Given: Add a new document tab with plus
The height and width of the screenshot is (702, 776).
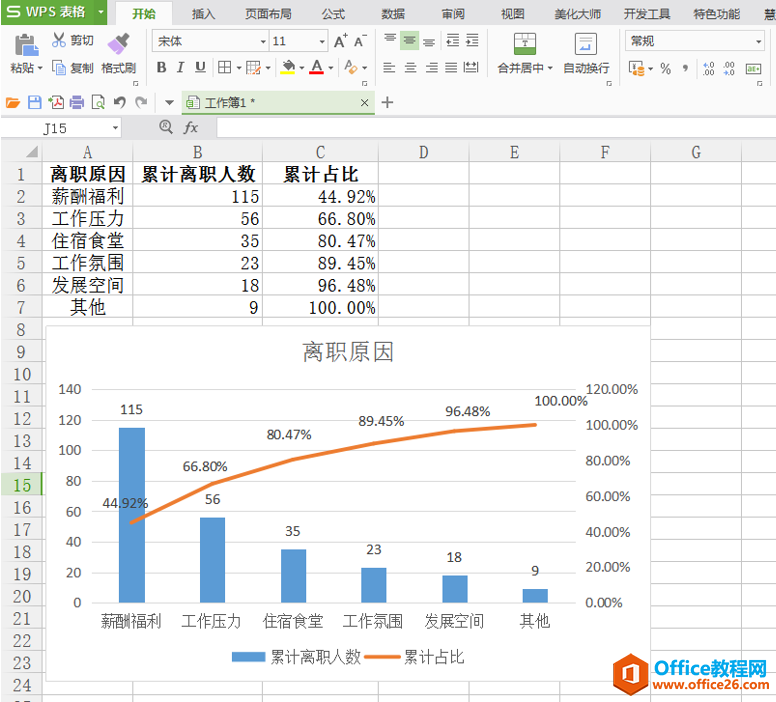Looking at the screenshot, I should (x=388, y=102).
